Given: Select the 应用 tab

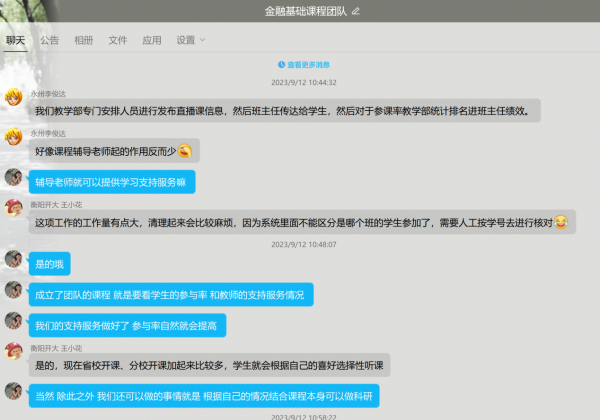Looking at the screenshot, I should (x=152, y=40).
